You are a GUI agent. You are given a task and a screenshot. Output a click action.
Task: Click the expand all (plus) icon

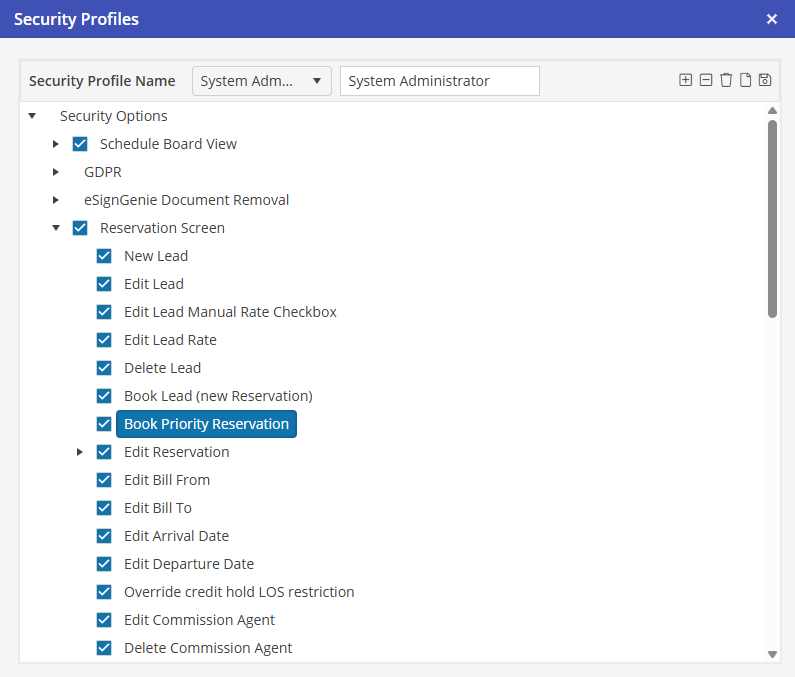tap(685, 80)
